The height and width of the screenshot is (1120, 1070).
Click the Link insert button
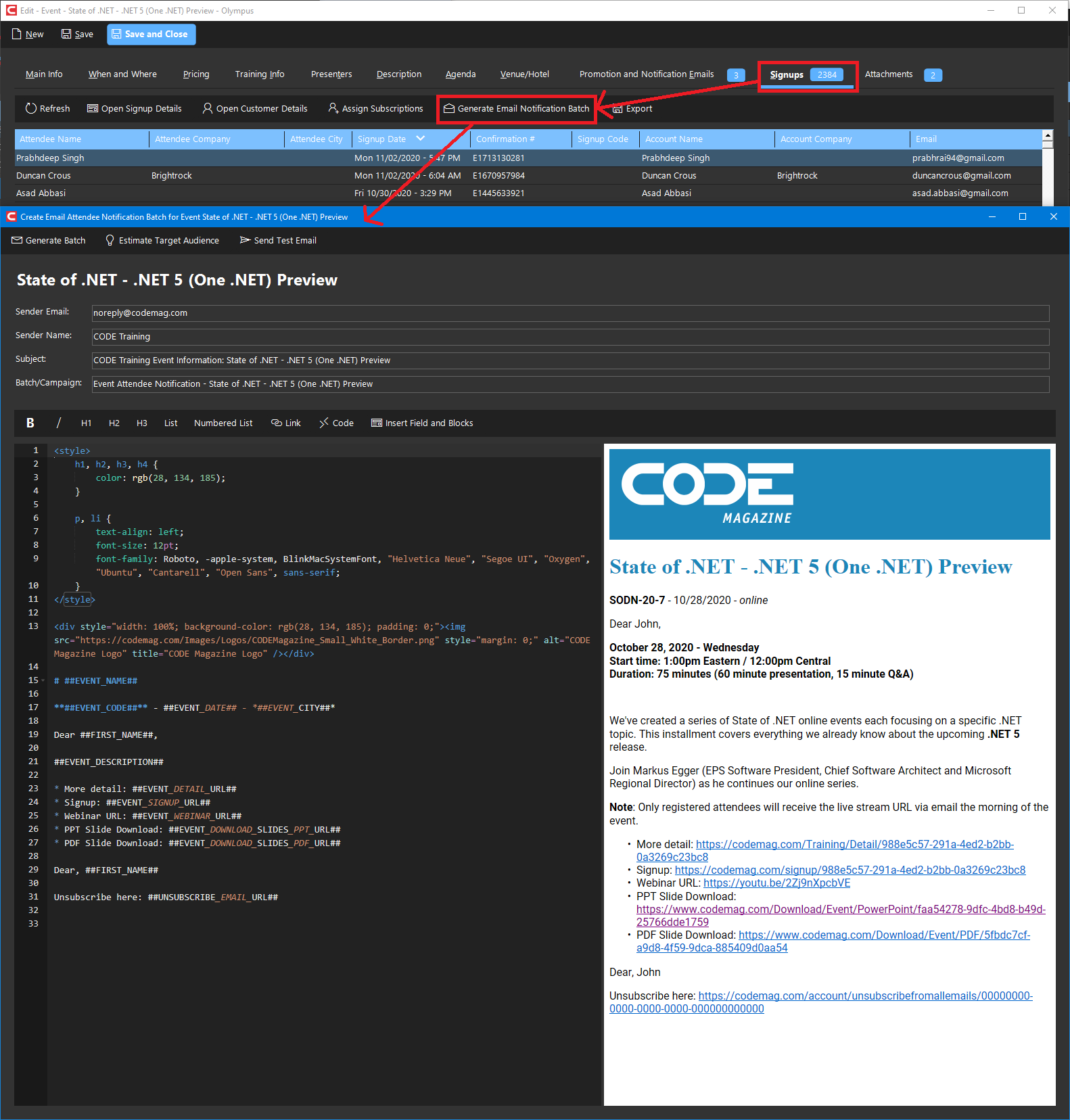coord(286,423)
